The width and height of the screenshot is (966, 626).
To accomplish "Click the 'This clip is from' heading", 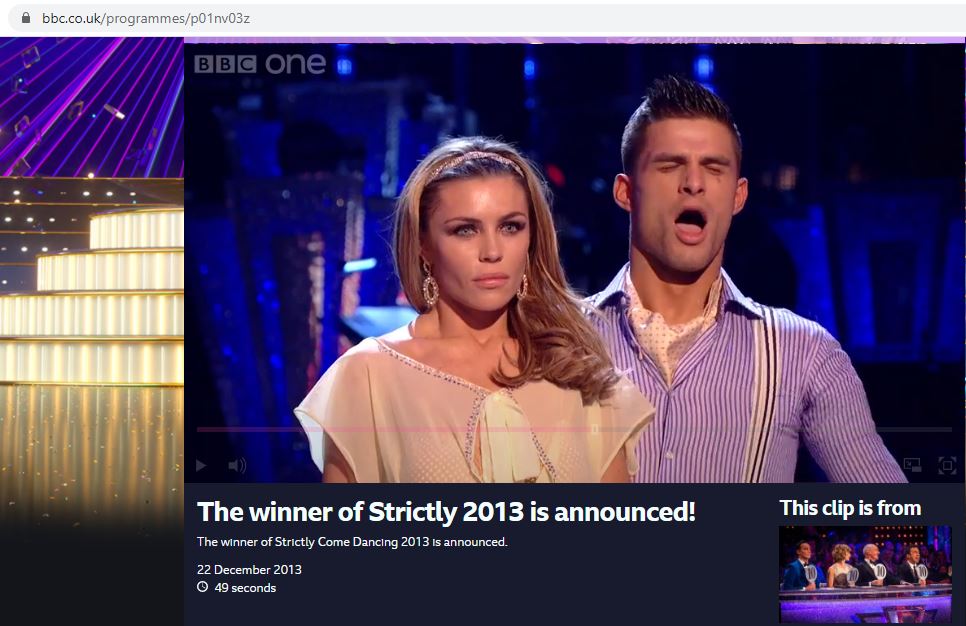I will 850,508.
